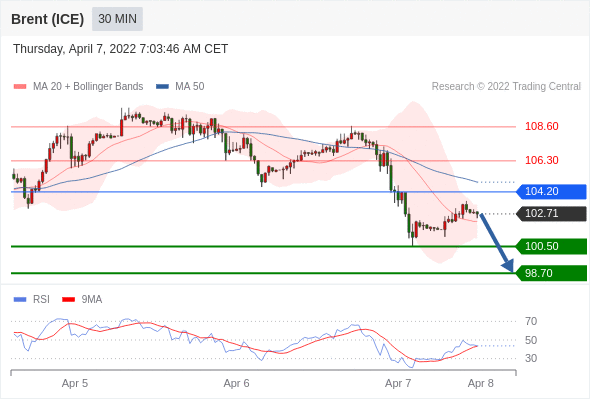Image resolution: width=590 pixels, height=400 pixels.
Task: Click the red 9MA legend swatch
Action: tap(68, 300)
